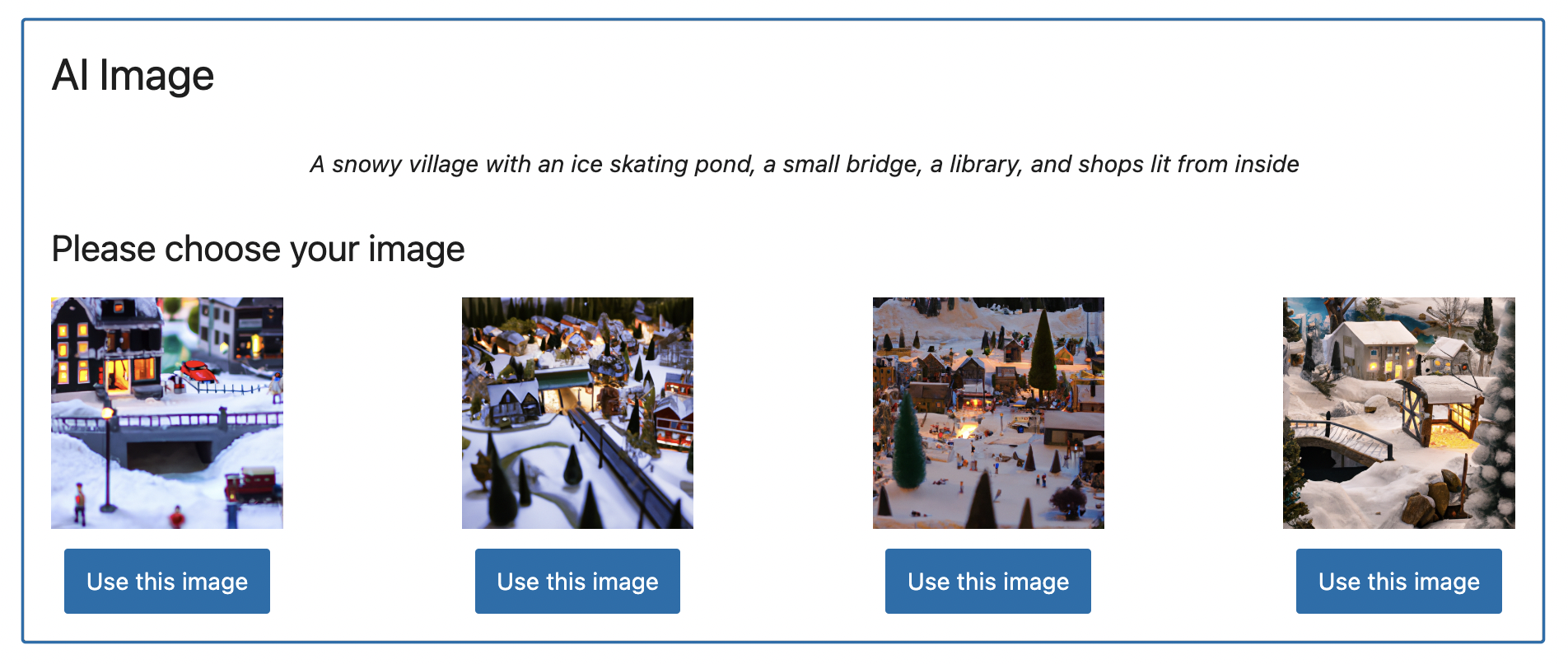The height and width of the screenshot is (664, 1568).
Task: Click the 'Please choose your image' heading
Action: pyautogui.click(x=258, y=249)
